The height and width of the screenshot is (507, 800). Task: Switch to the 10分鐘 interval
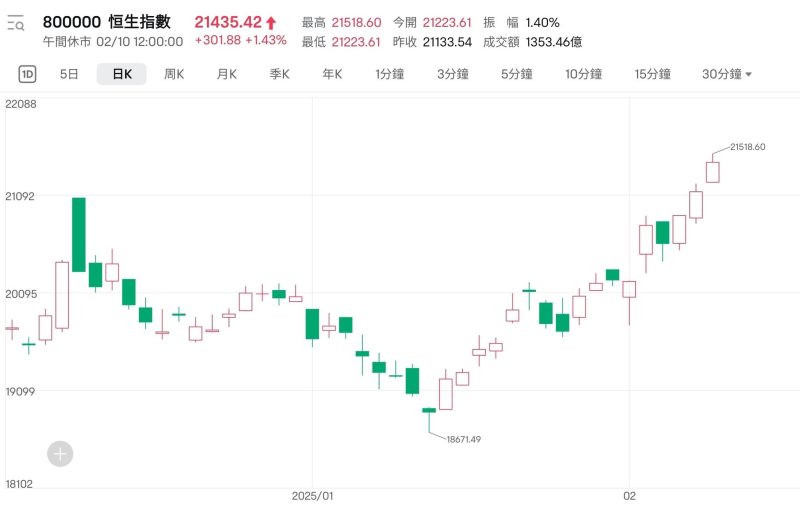tap(583, 74)
